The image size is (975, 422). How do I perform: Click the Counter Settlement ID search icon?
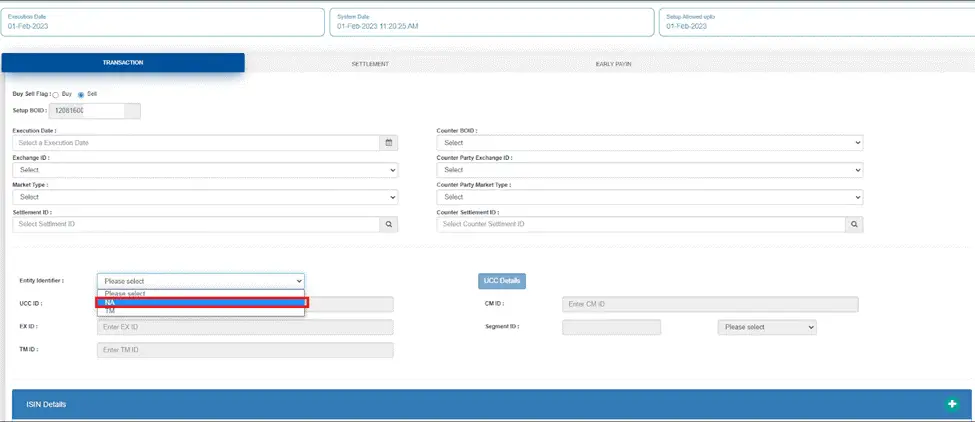pos(854,224)
